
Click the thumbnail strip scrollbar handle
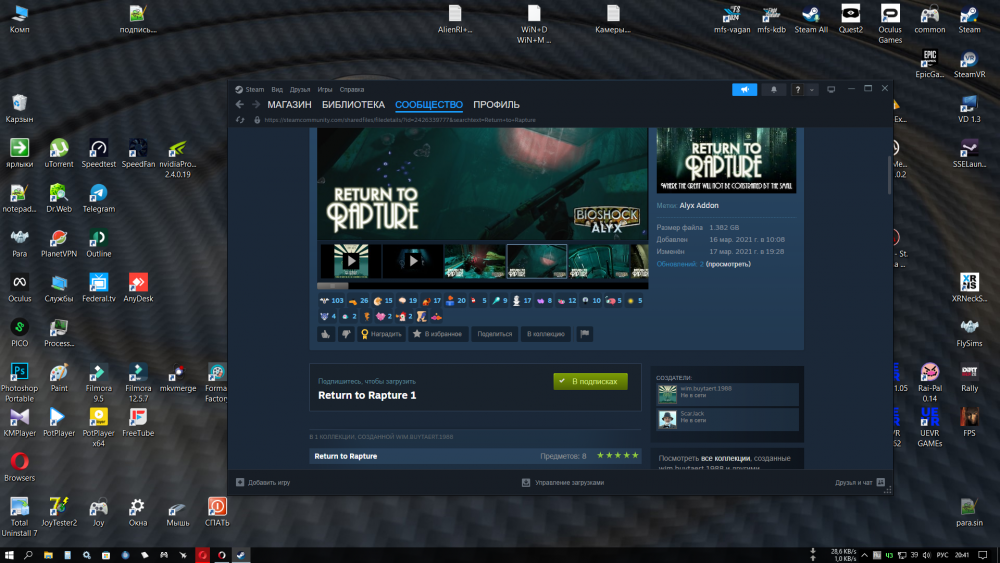coord(333,285)
